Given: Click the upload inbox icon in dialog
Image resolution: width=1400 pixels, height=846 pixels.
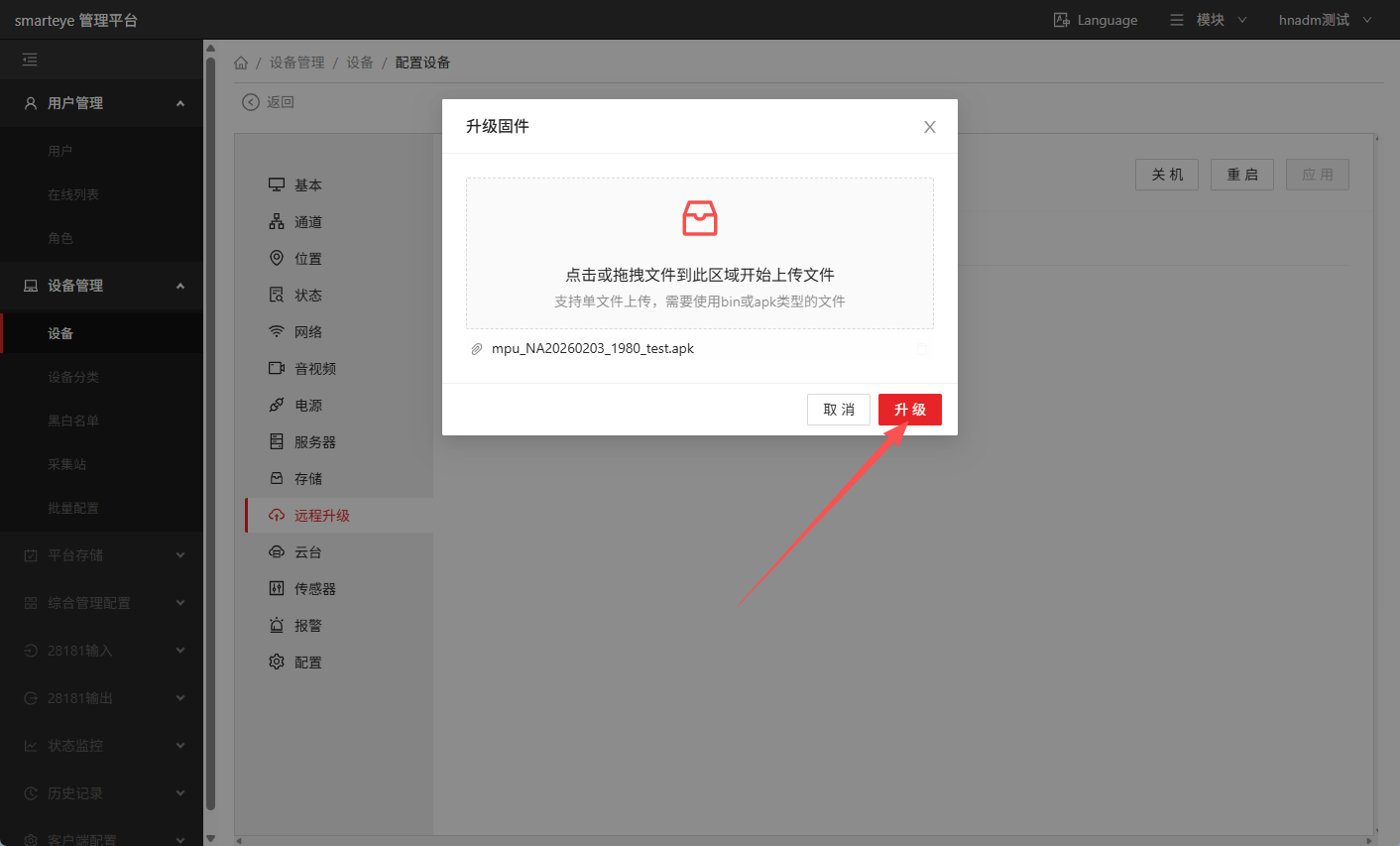Looking at the screenshot, I should click(699, 218).
